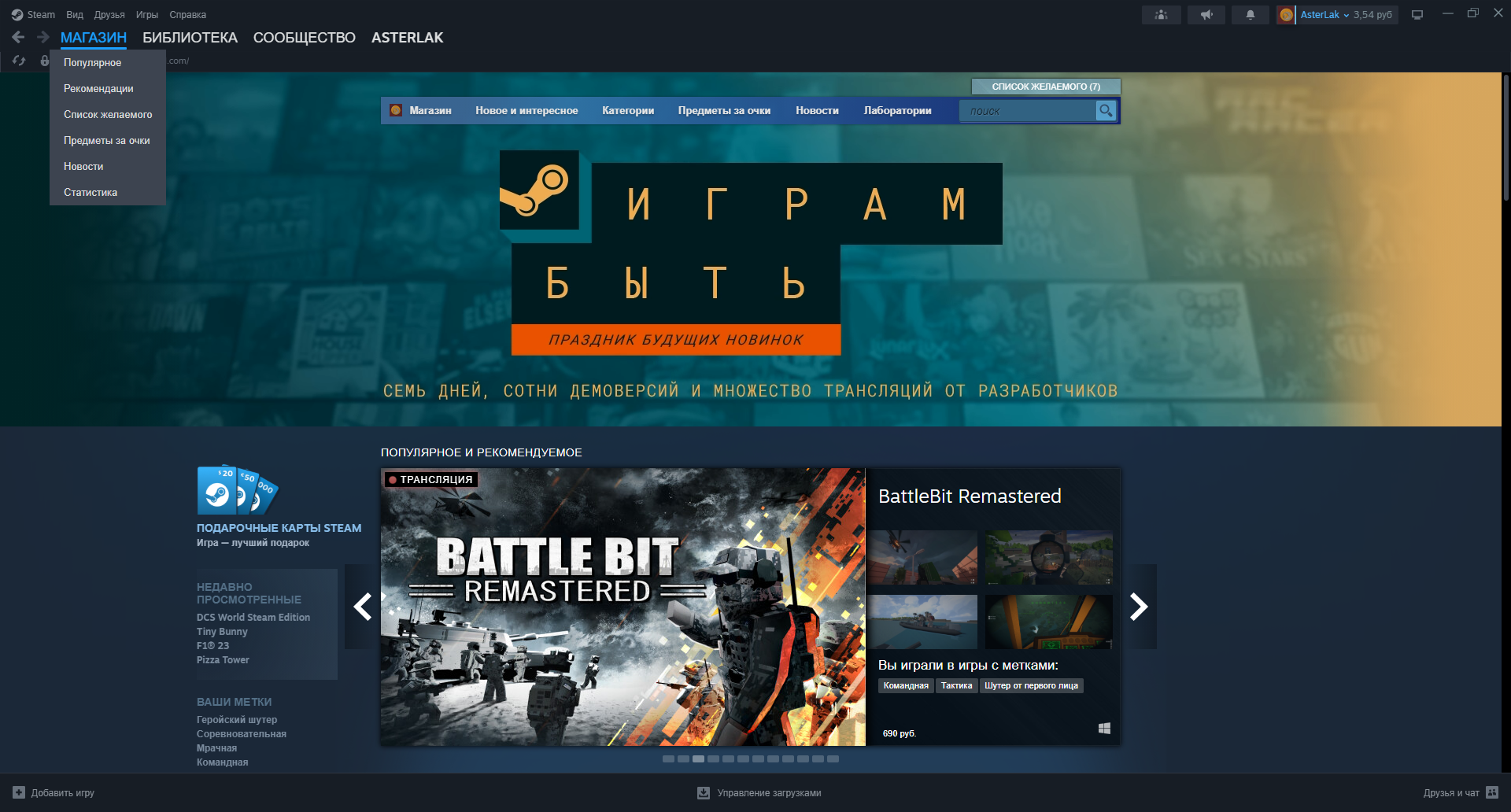Open the ASTERLAK profile tab
Image resolution: width=1511 pixels, height=812 pixels.
tap(408, 38)
